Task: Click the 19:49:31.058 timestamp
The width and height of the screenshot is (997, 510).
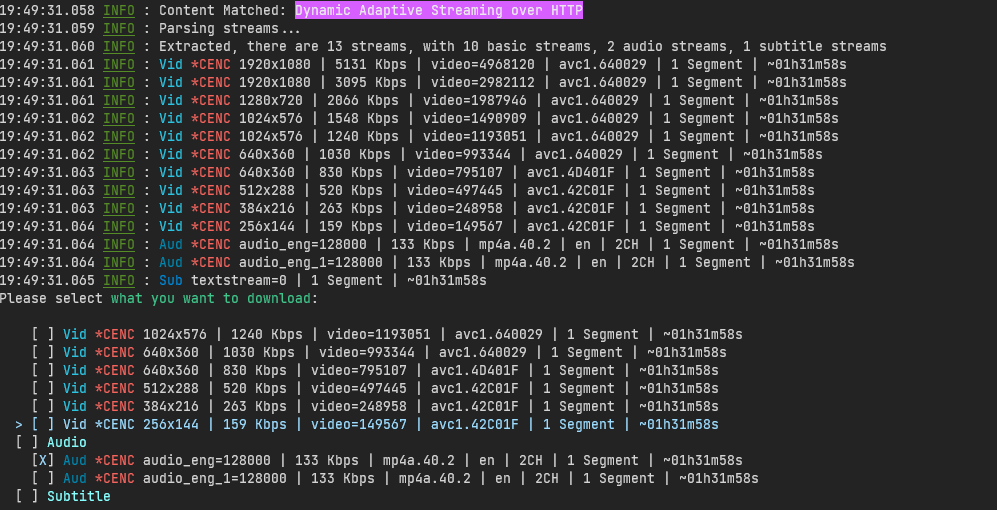Action: tap(47, 11)
